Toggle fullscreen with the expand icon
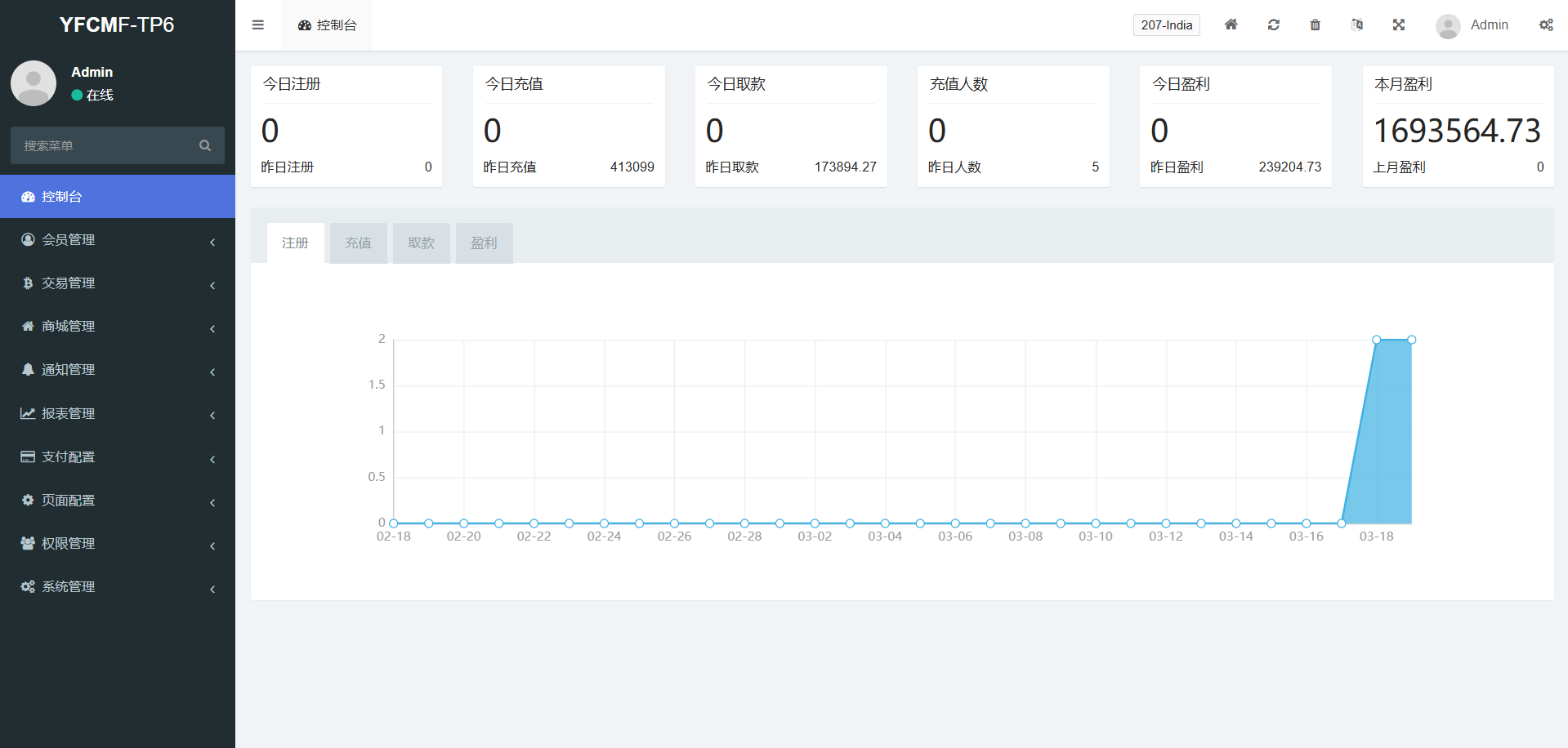This screenshot has width=1568, height=748. (x=1398, y=25)
